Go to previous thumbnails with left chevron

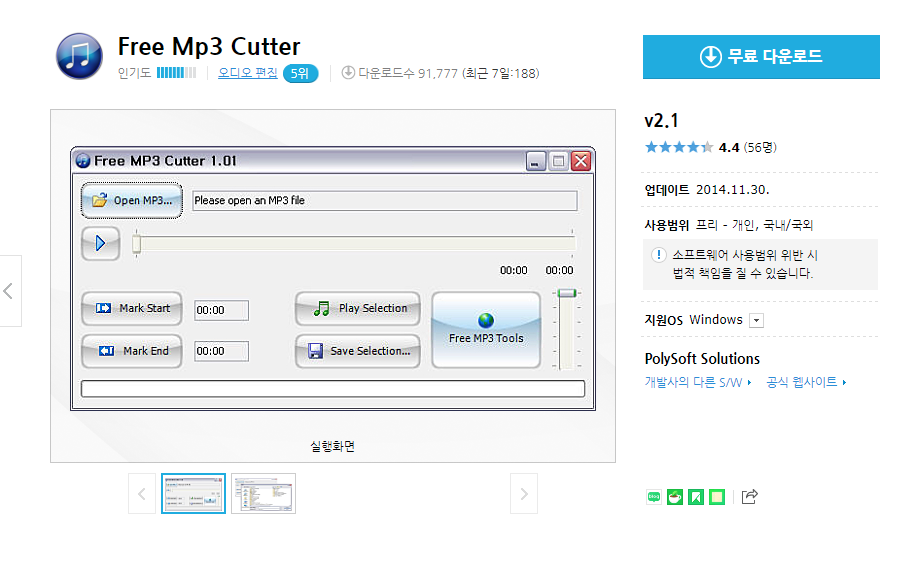coord(142,494)
